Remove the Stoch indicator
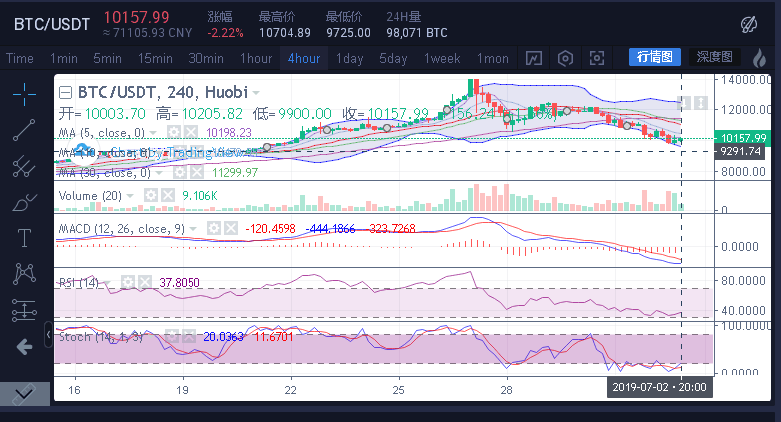Image resolution: width=781 pixels, height=422 pixels. pos(189,337)
